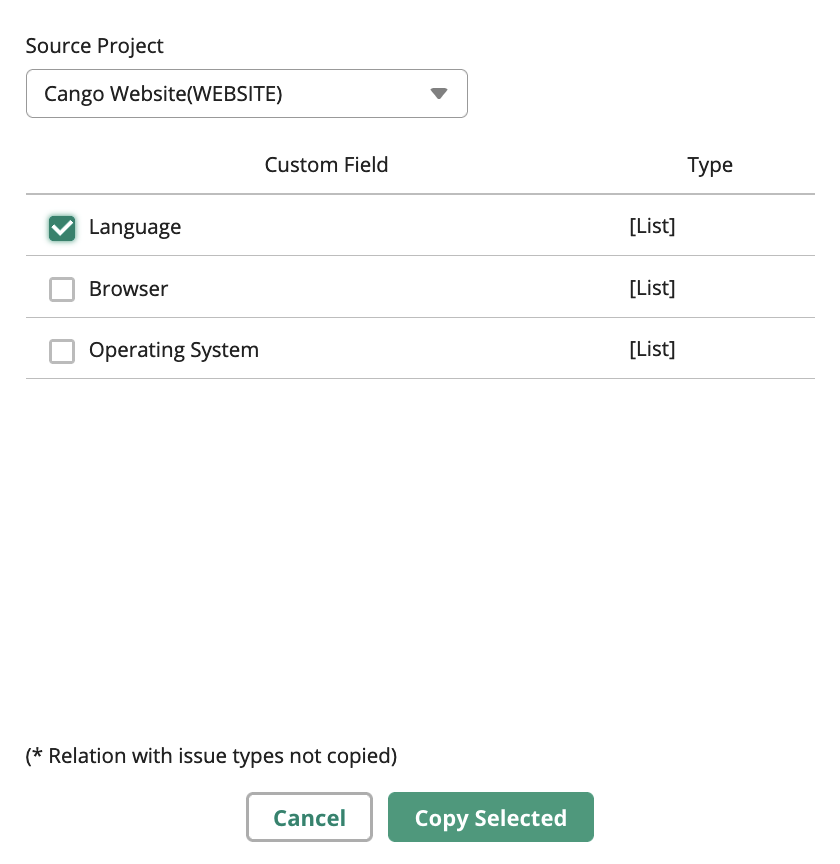The height and width of the screenshot is (864, 840).
Task: Click the asterisk in the footnote text
Action: (x=37, y=753)
